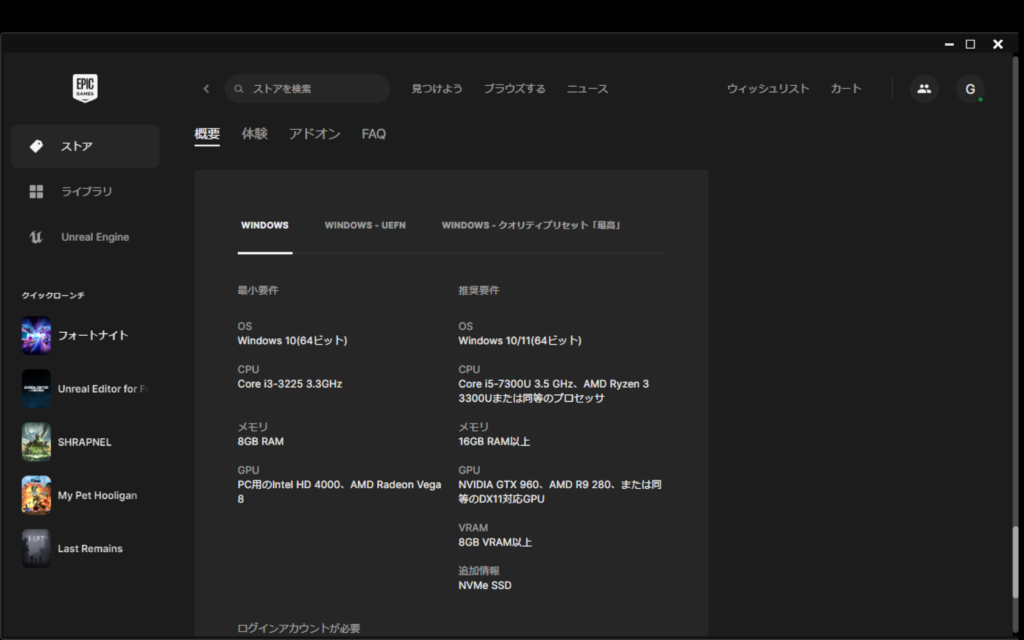The image size is (1024, 640).
Task: Click the NVMe SSD additional info text
Action: tap(485, 586)
